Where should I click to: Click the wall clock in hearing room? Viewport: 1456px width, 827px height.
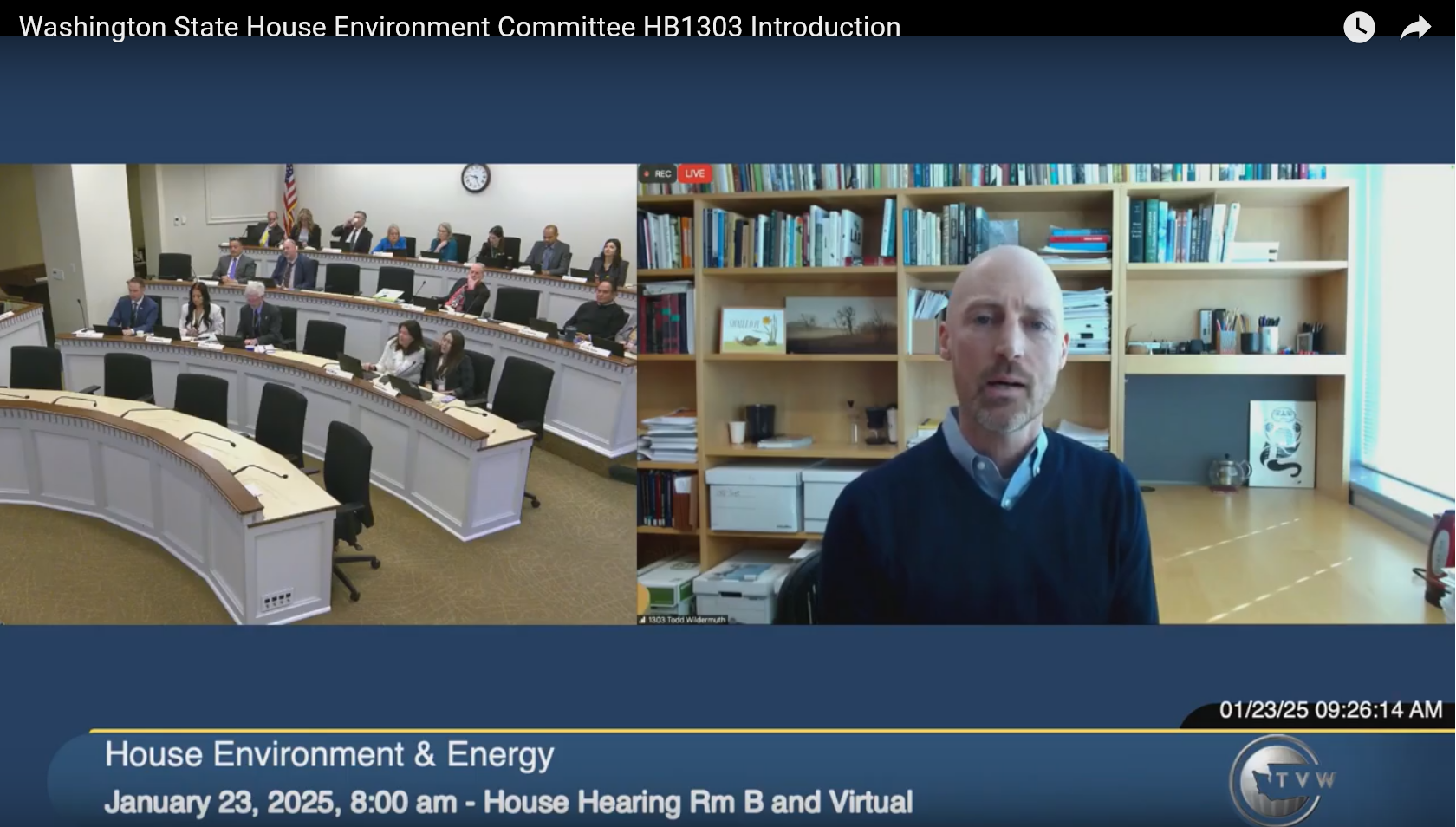point(475,178)
